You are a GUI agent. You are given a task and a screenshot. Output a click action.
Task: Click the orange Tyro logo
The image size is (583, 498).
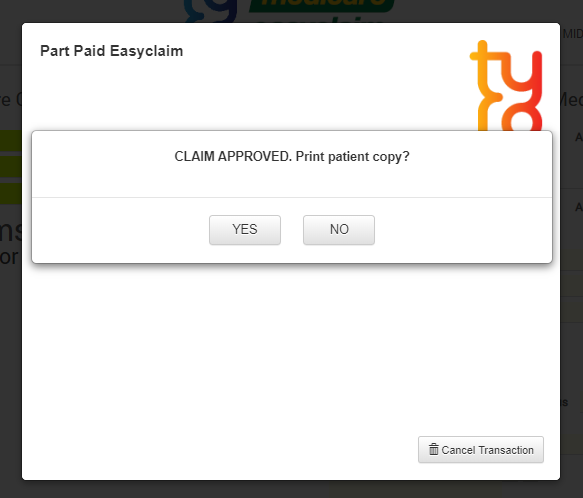click(506, 86)
